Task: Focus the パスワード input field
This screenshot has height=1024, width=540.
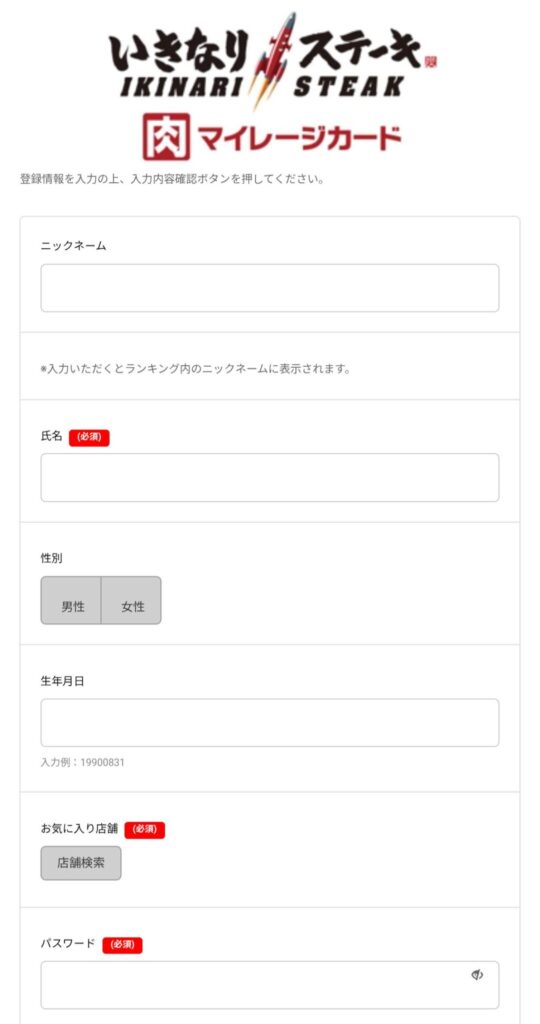Action: [270, 985]
